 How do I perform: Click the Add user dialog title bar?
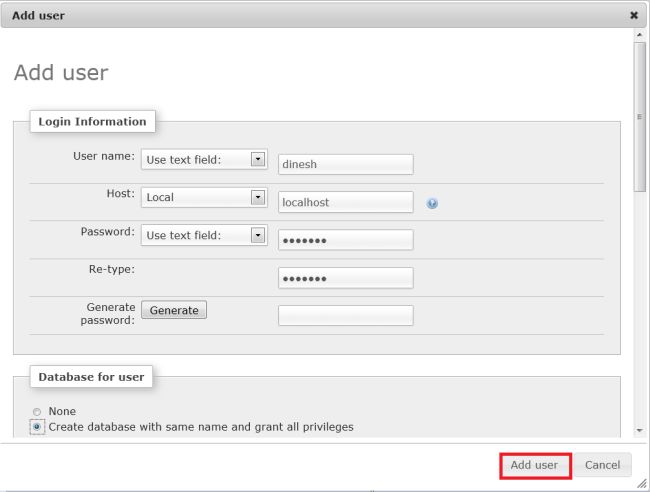(x=300, y=15)
